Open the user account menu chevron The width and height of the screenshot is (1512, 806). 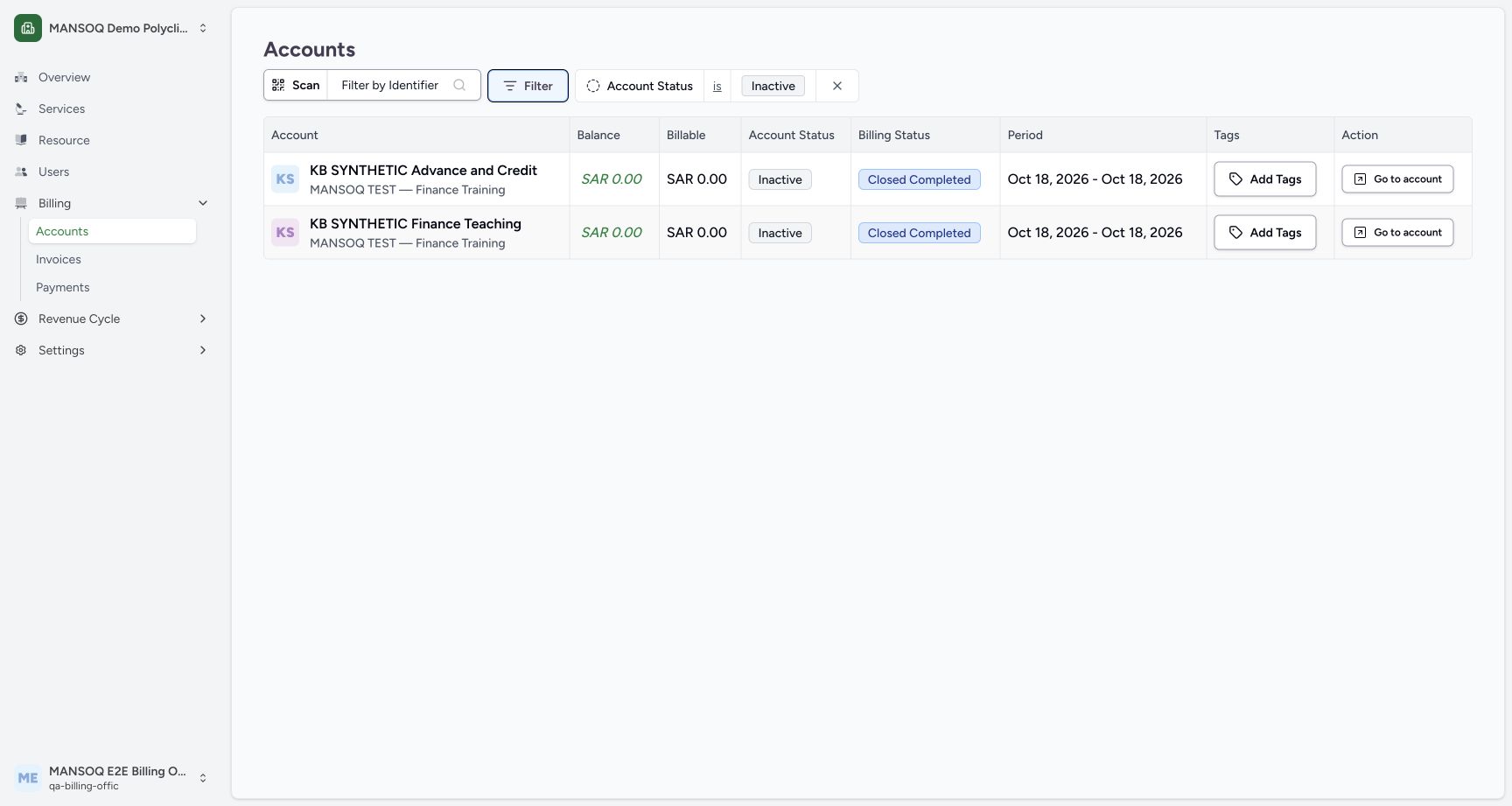pyautogui.click(x=203, y=778)
